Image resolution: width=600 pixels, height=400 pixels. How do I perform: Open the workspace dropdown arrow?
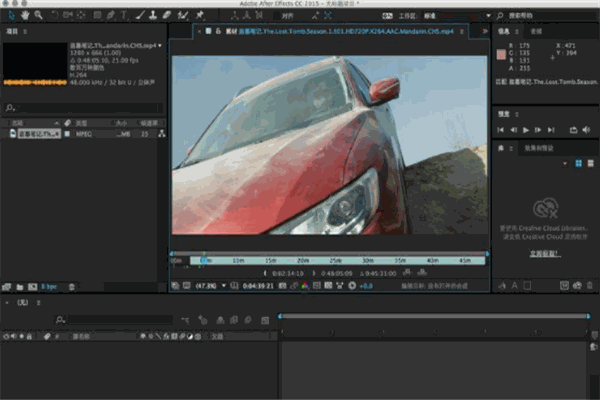(488, 16)
